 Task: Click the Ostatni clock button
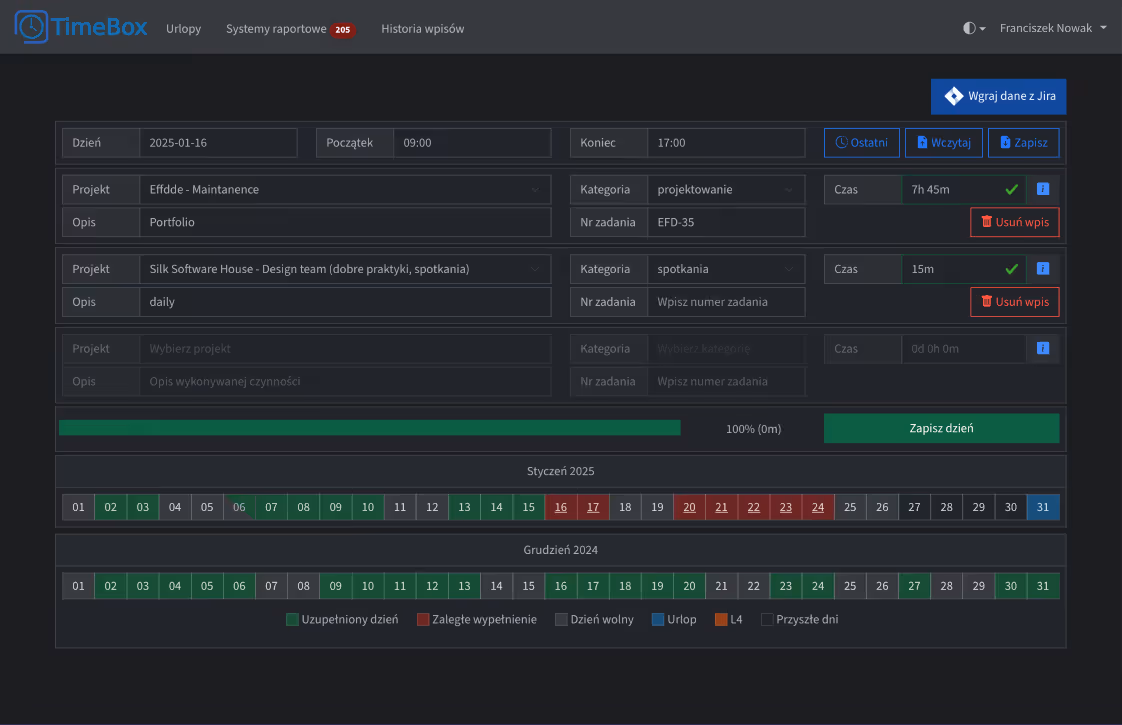[x=861, y=143]
